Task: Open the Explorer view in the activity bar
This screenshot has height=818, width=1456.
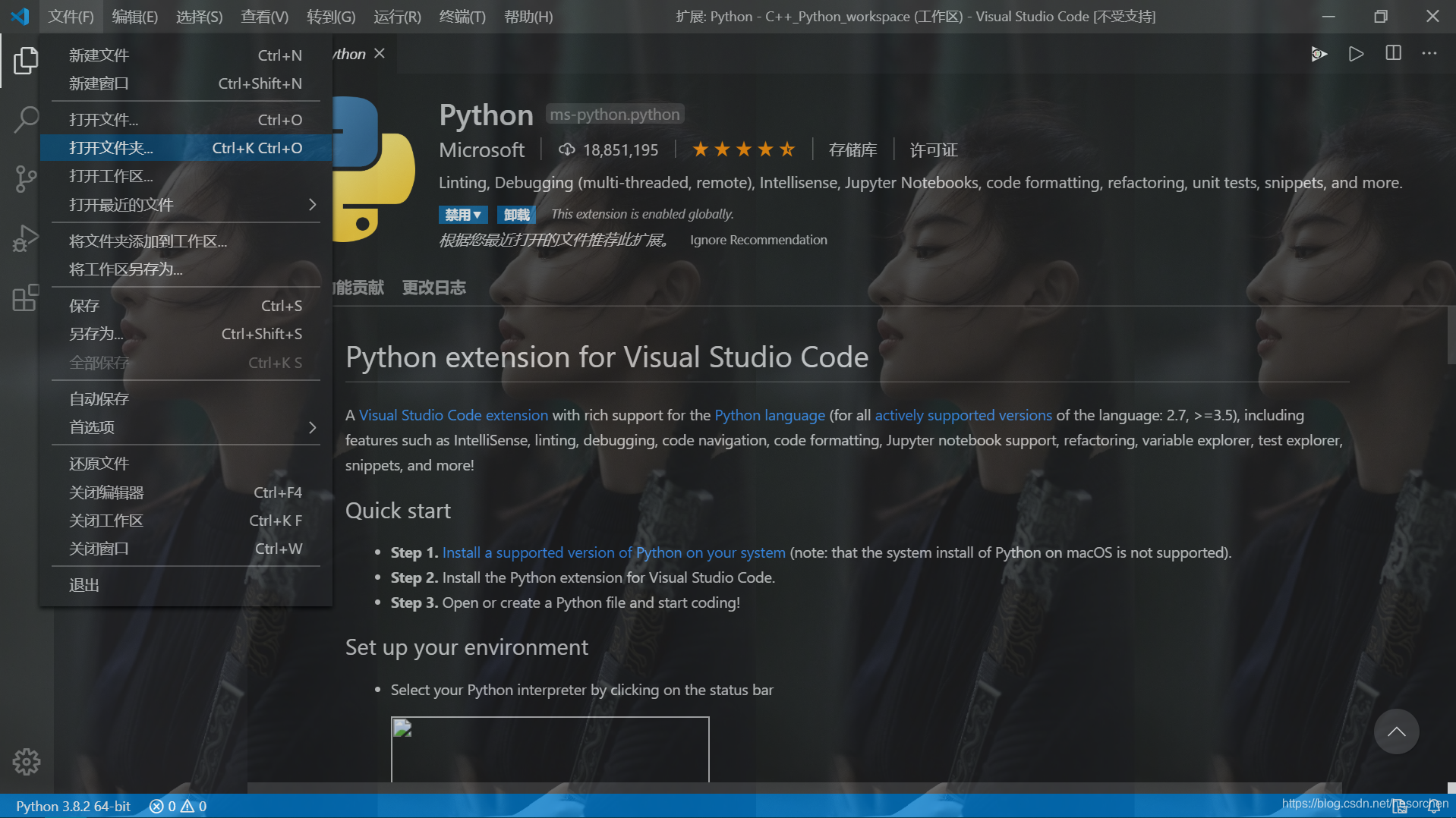Action: click(x=26, y=60)
